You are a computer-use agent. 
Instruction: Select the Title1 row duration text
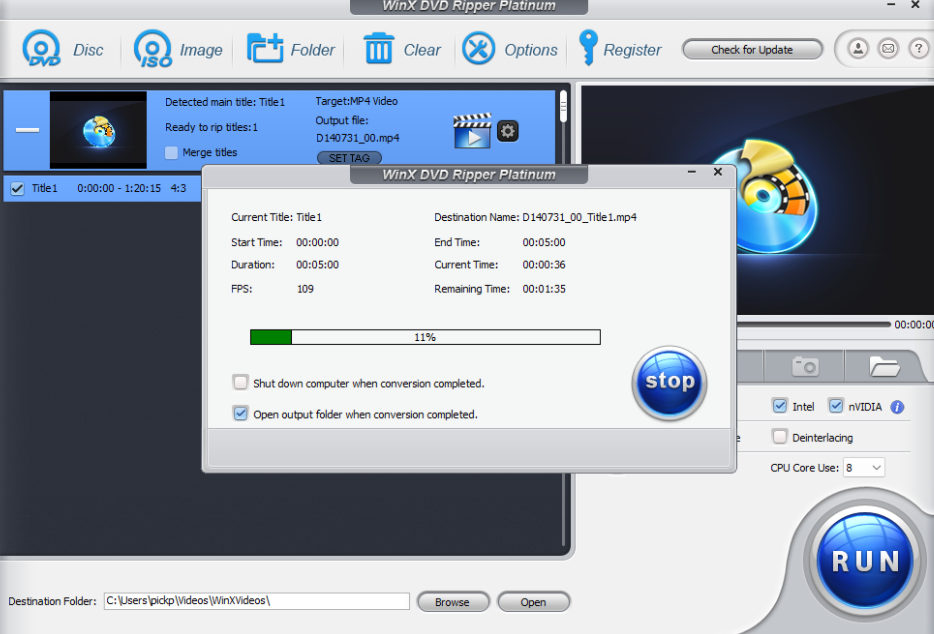119,188
